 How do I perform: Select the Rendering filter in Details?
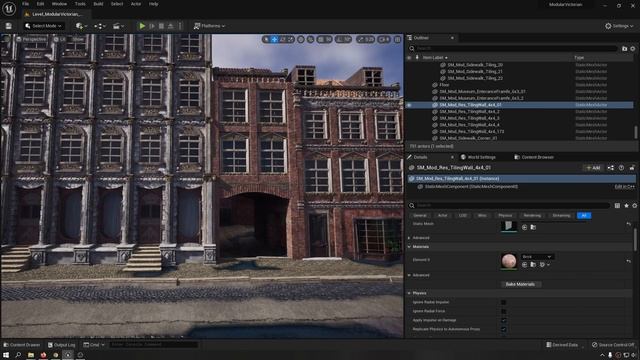pos(532,216)
